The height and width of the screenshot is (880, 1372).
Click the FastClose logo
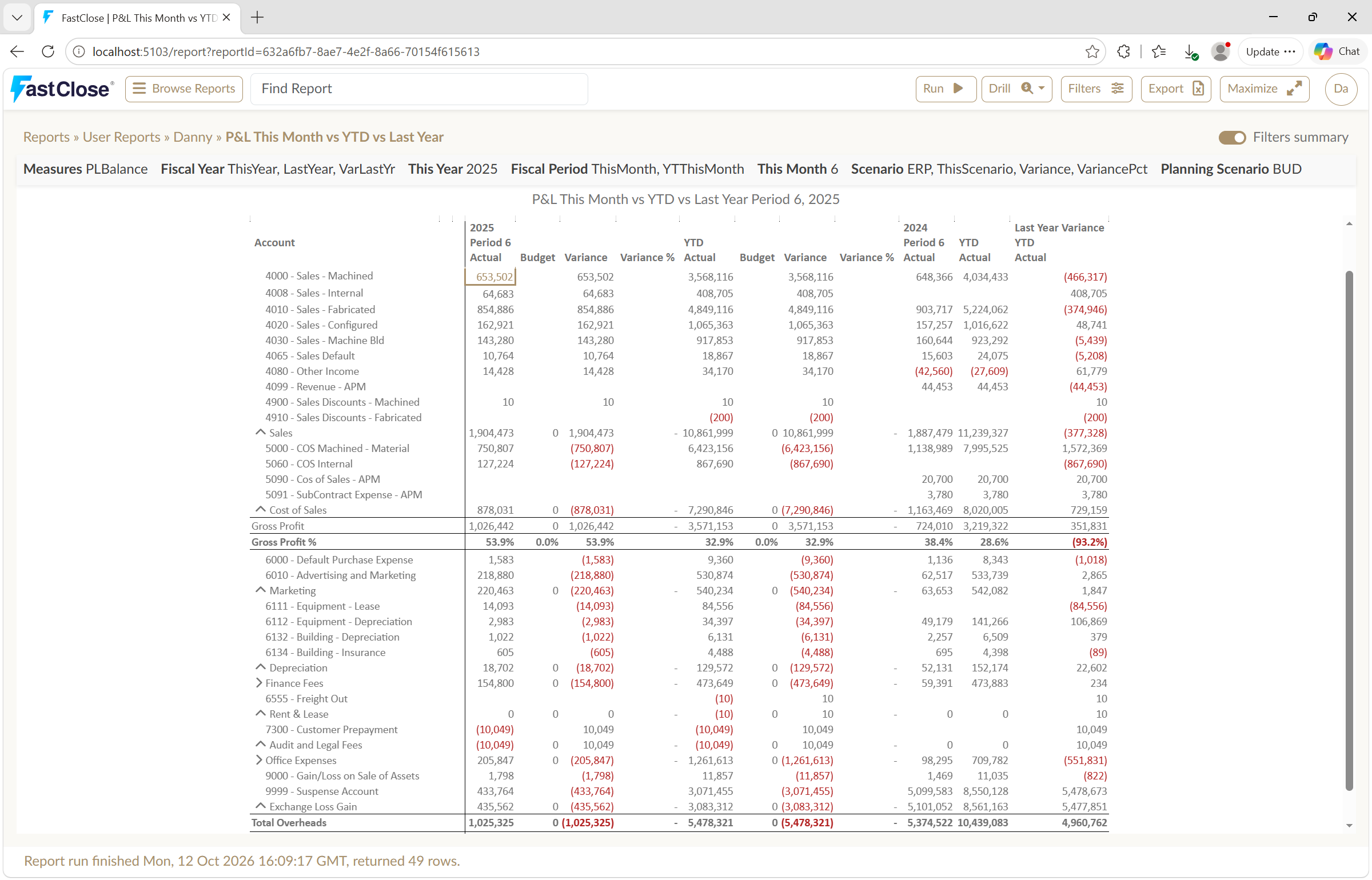(62, 89)
